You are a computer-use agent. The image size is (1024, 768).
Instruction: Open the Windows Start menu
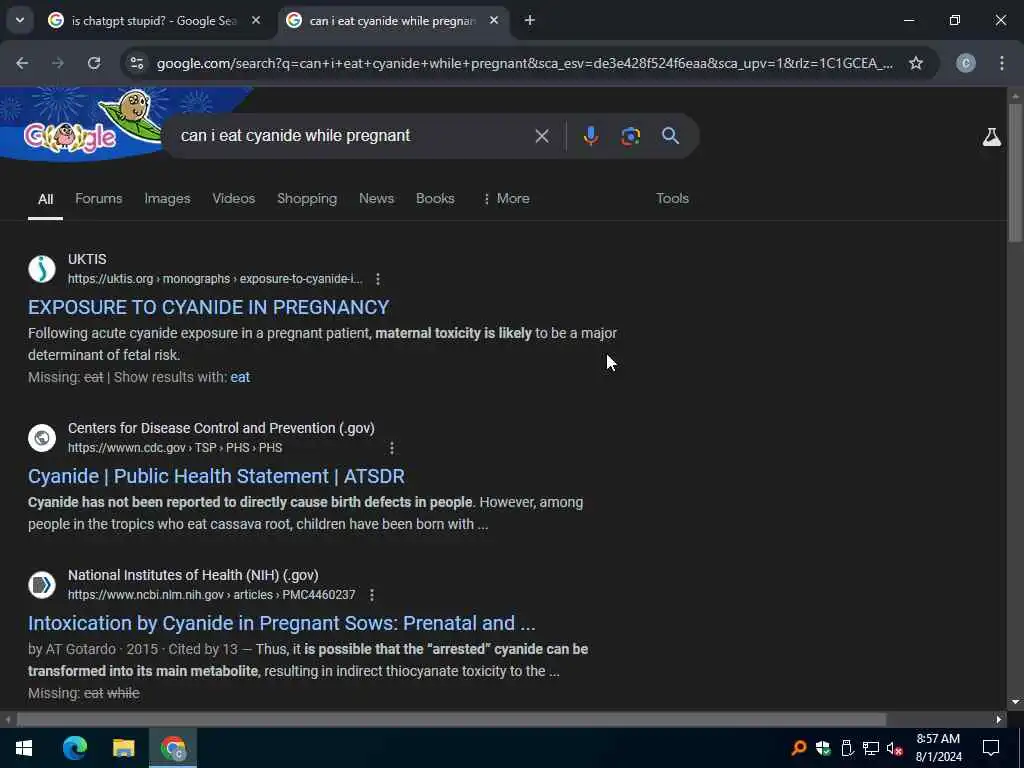[x=24, y=748]
